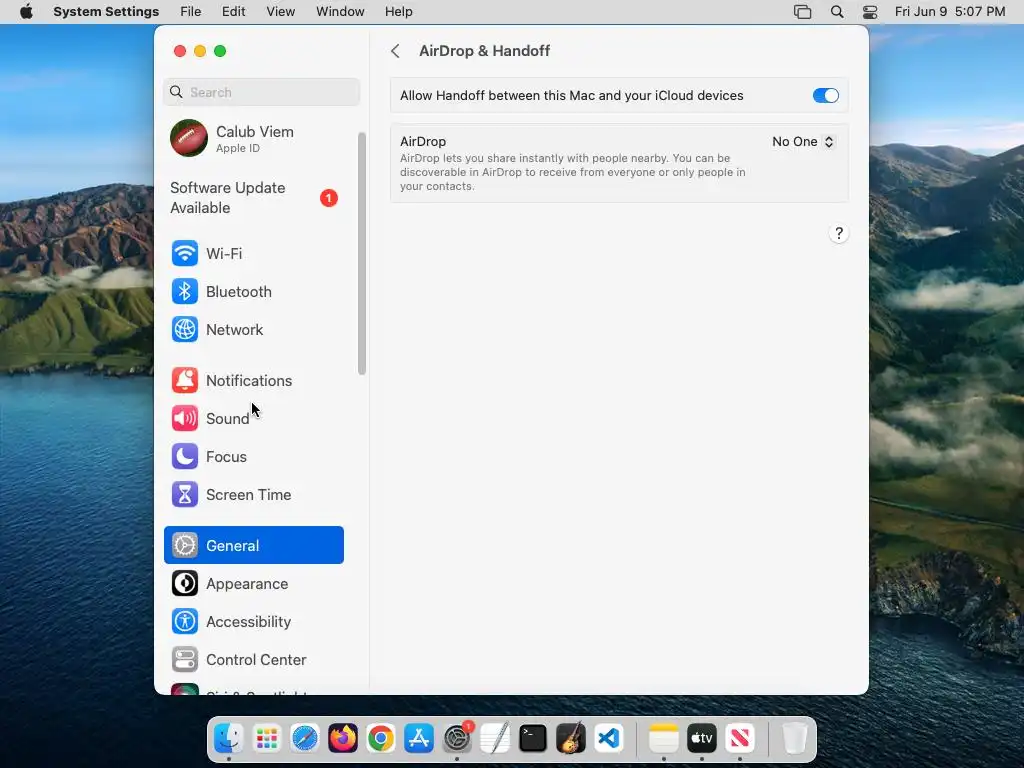Focus the settings Search field
The image size is (1024, 768).
[261, 92]
